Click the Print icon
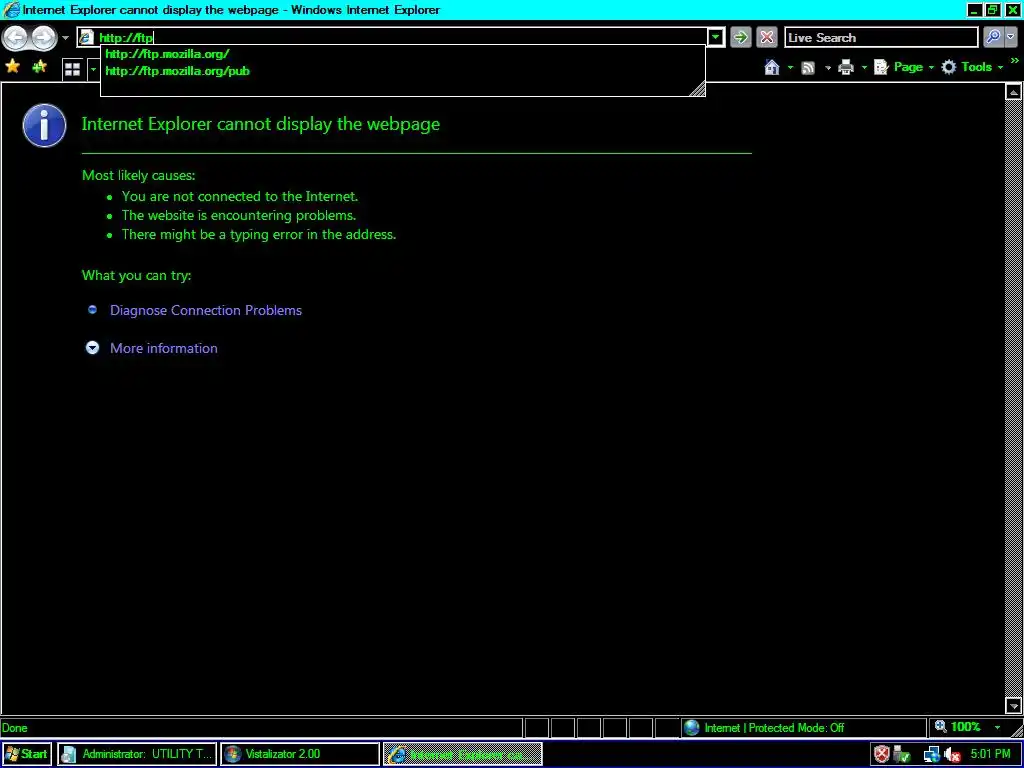The width and height of the screenshot is (1024, 768). [846, 67]
